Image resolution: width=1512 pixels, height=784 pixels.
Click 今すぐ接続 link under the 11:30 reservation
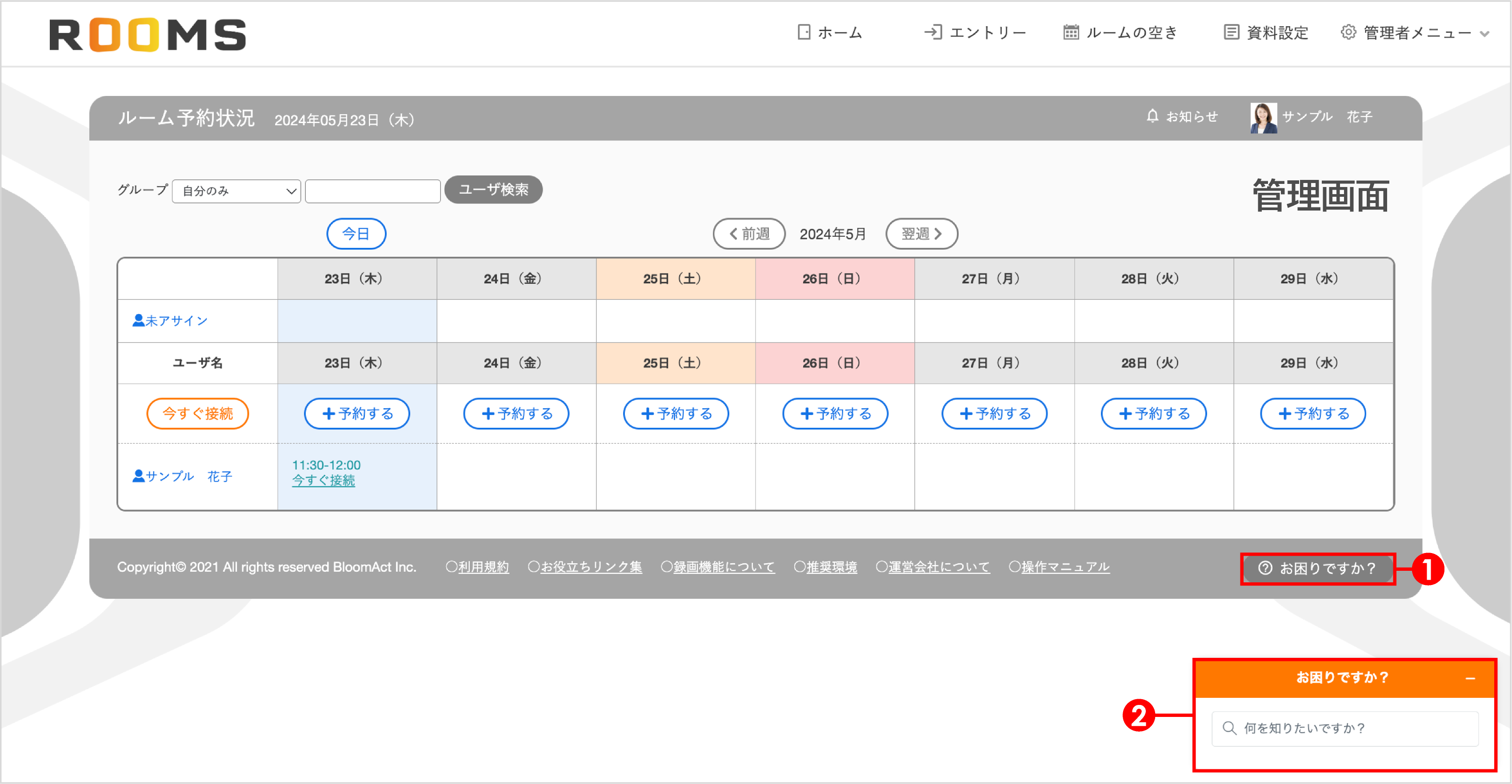324,481
